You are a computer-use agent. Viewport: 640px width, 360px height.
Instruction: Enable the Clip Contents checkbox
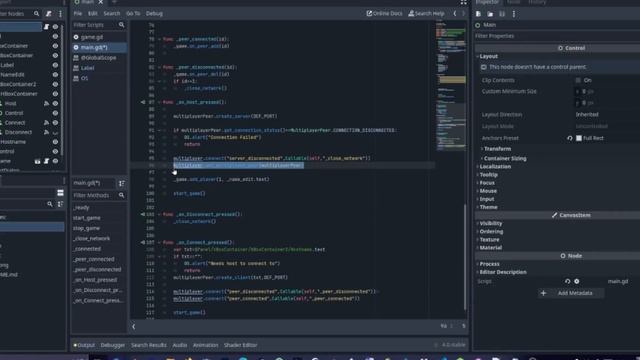click(x=578, y=80)
